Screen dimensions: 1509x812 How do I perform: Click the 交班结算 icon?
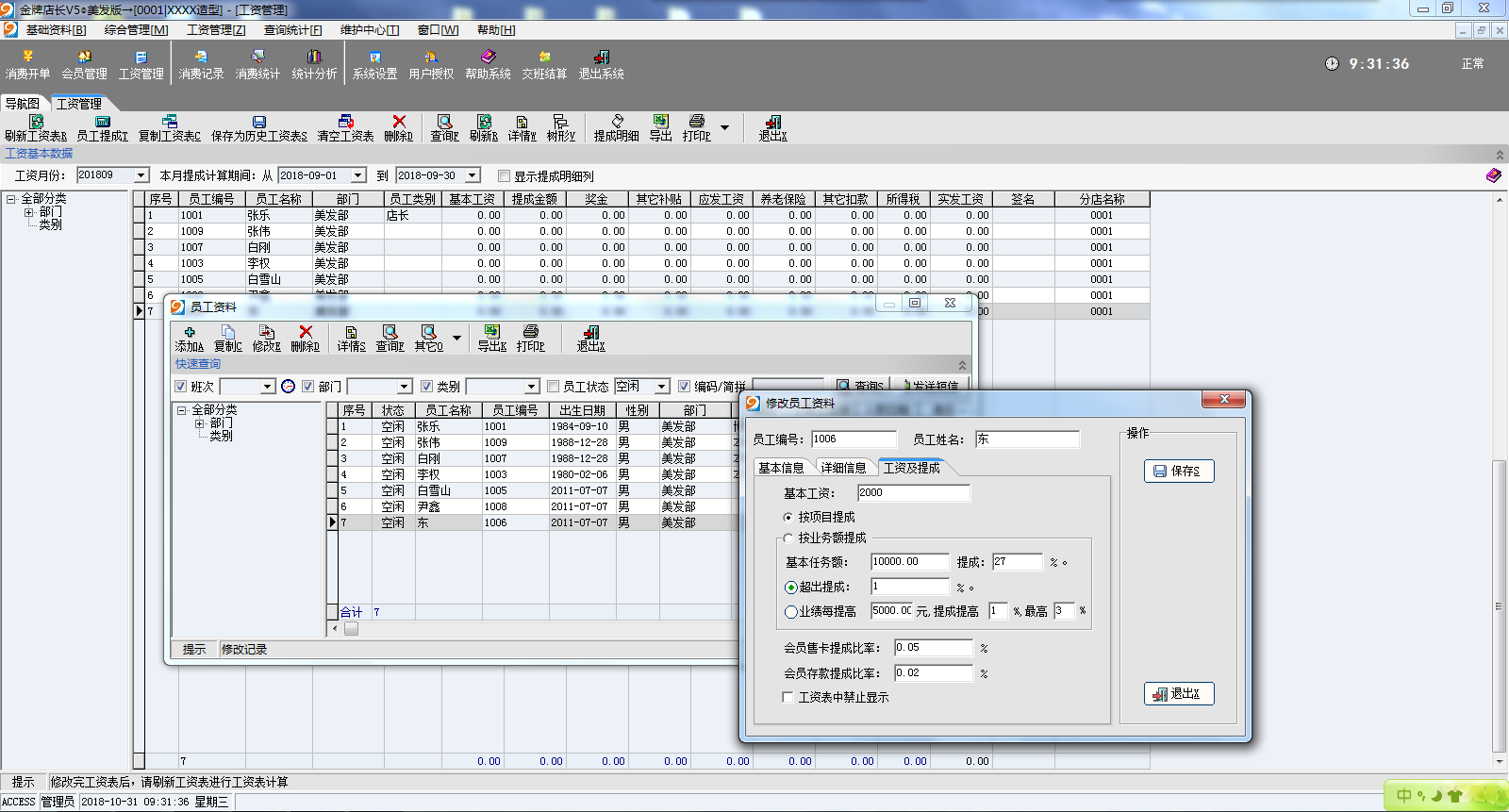[x=544, y=65]
